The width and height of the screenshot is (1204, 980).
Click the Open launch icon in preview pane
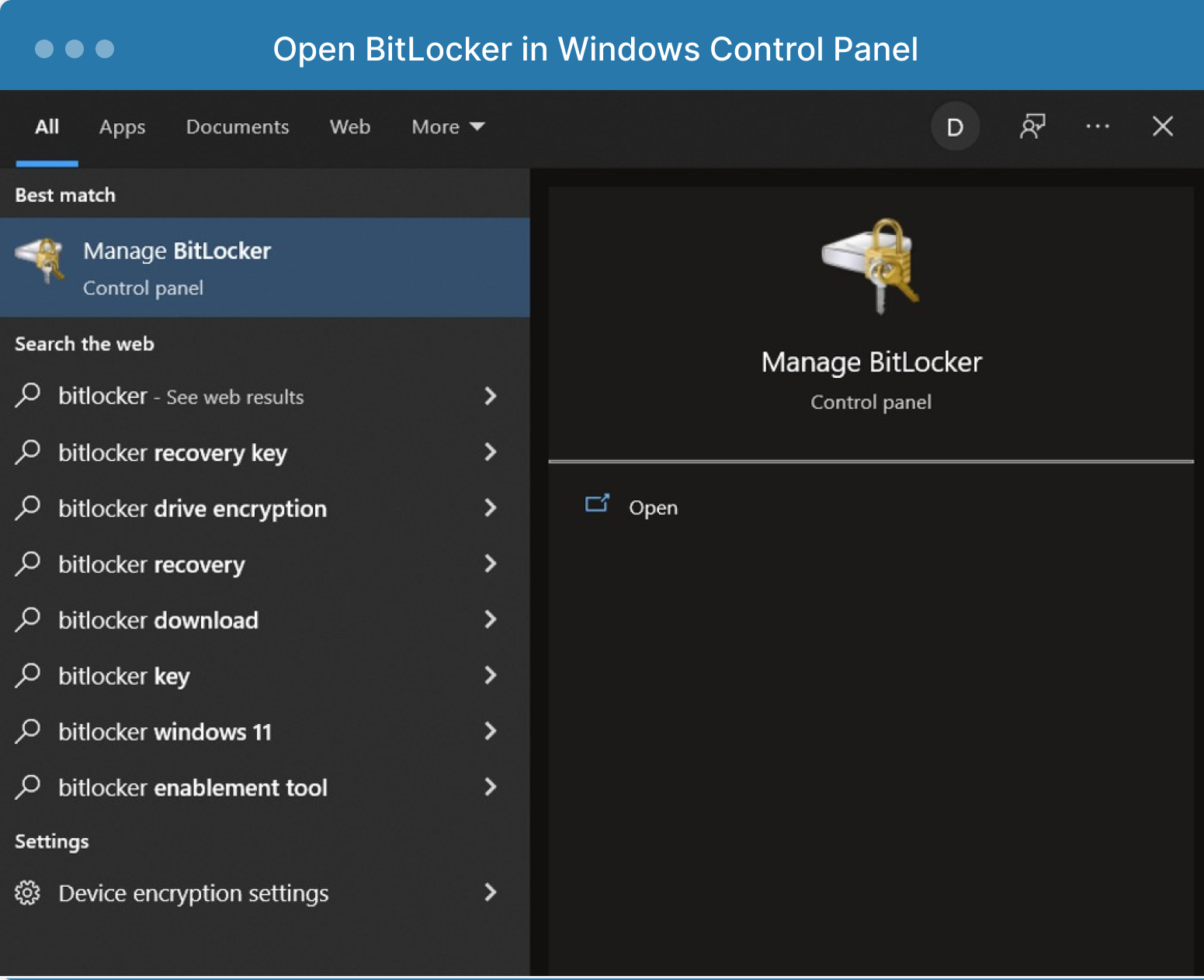[x=597, y=504]
